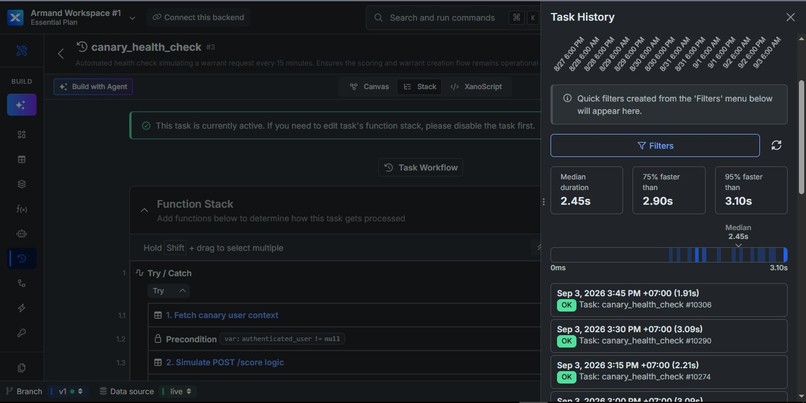Open the background tasks sidebar icon
This screenshot has width=806, height=403.
click(22, 259)
